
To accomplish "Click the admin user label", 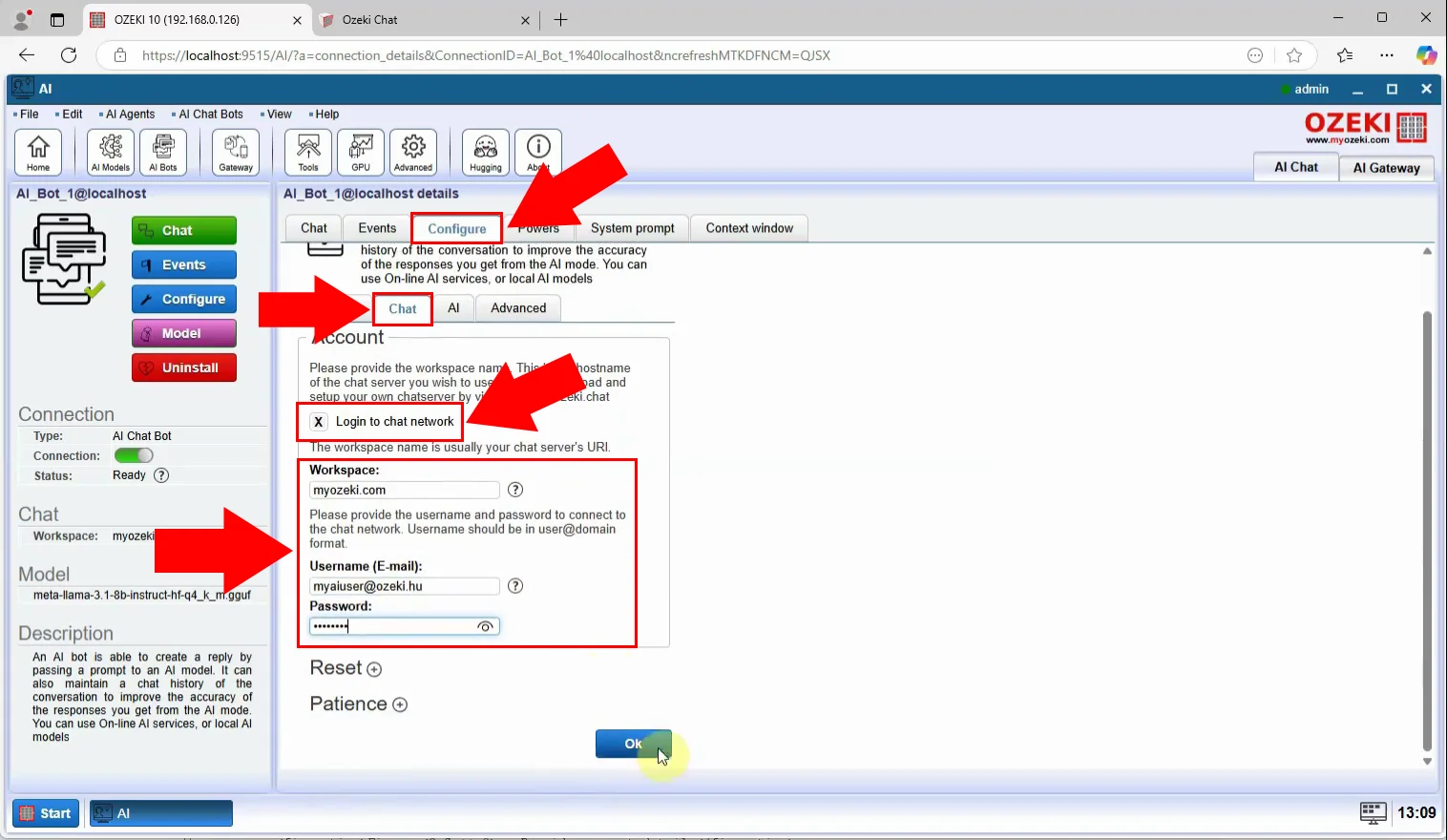I will pyautogui.click(x=1311, y=89).
